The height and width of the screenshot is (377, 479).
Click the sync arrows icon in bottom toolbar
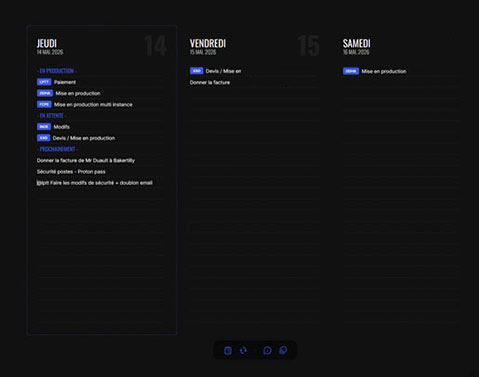244,350
